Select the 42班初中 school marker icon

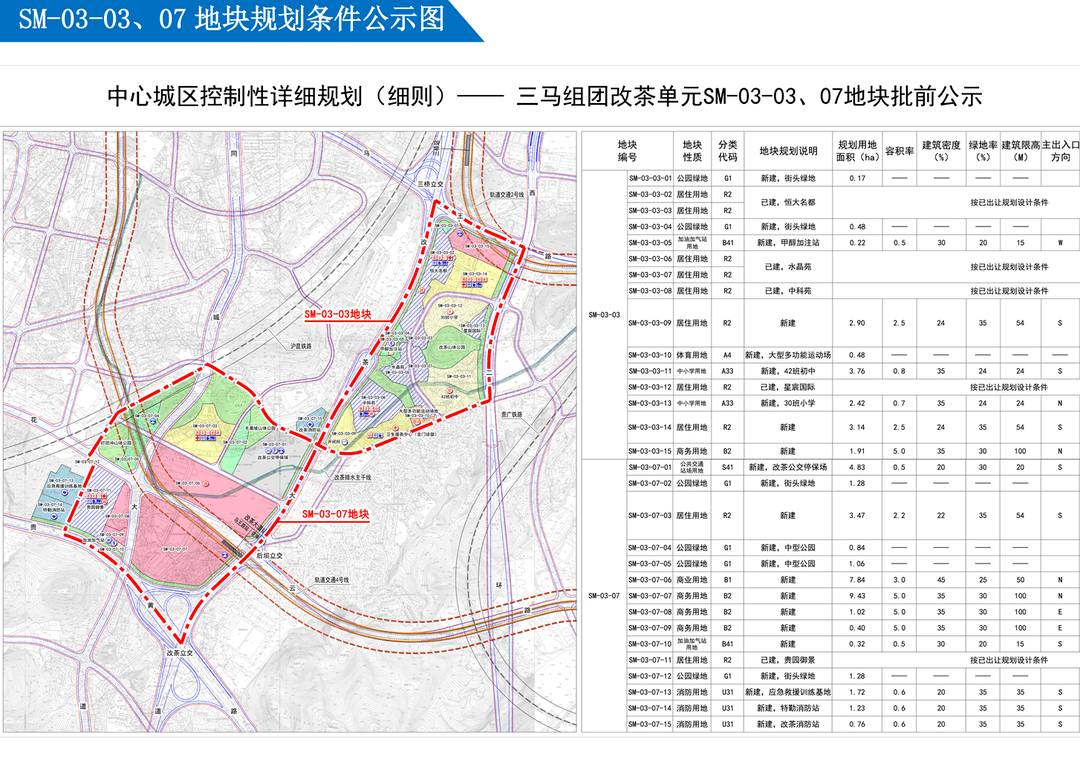tap(449, 390)
